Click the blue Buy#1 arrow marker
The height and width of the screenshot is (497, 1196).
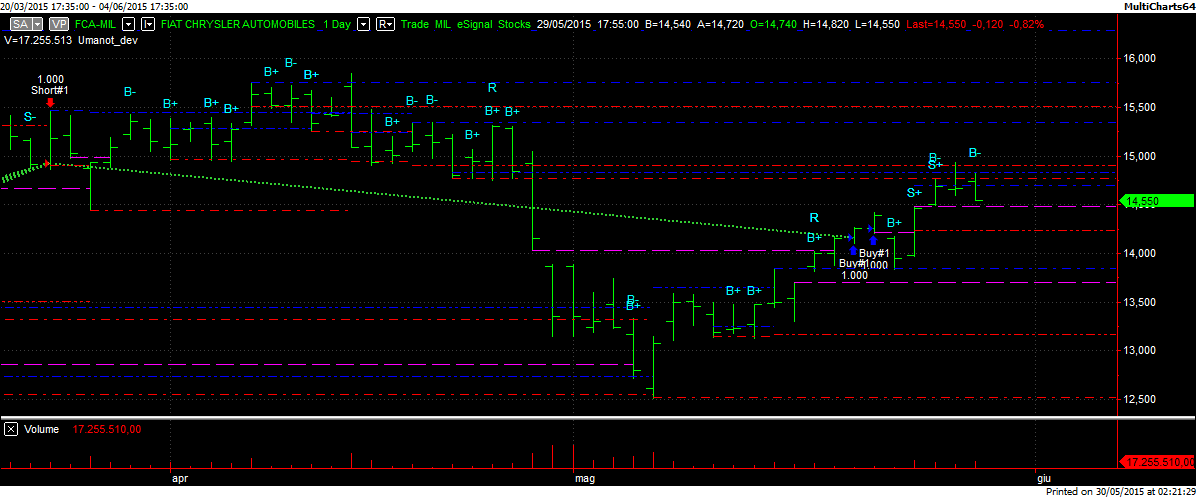pos(873,240)
